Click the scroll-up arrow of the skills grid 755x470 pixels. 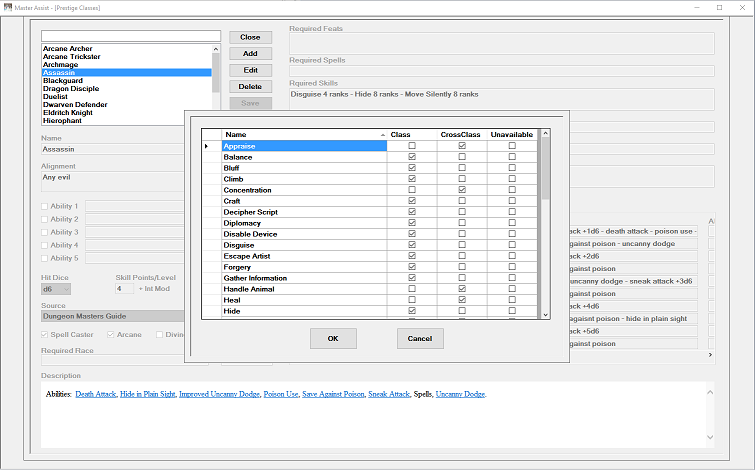click(x=546, y=133)
